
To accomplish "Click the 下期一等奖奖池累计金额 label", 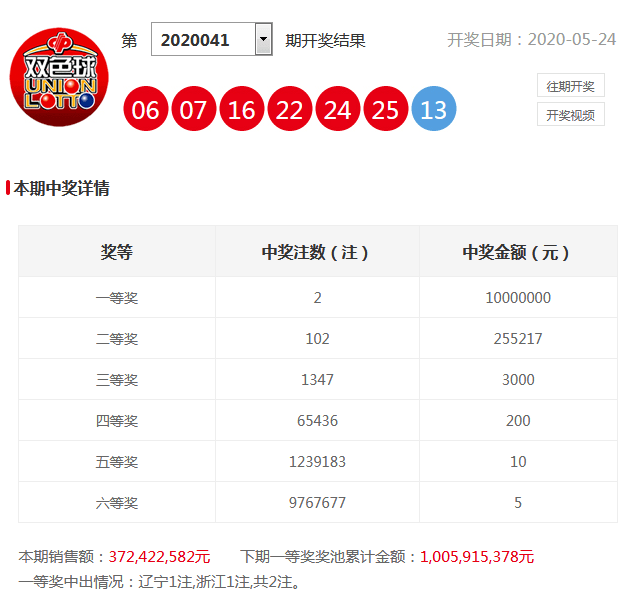I will pos(330,557).
